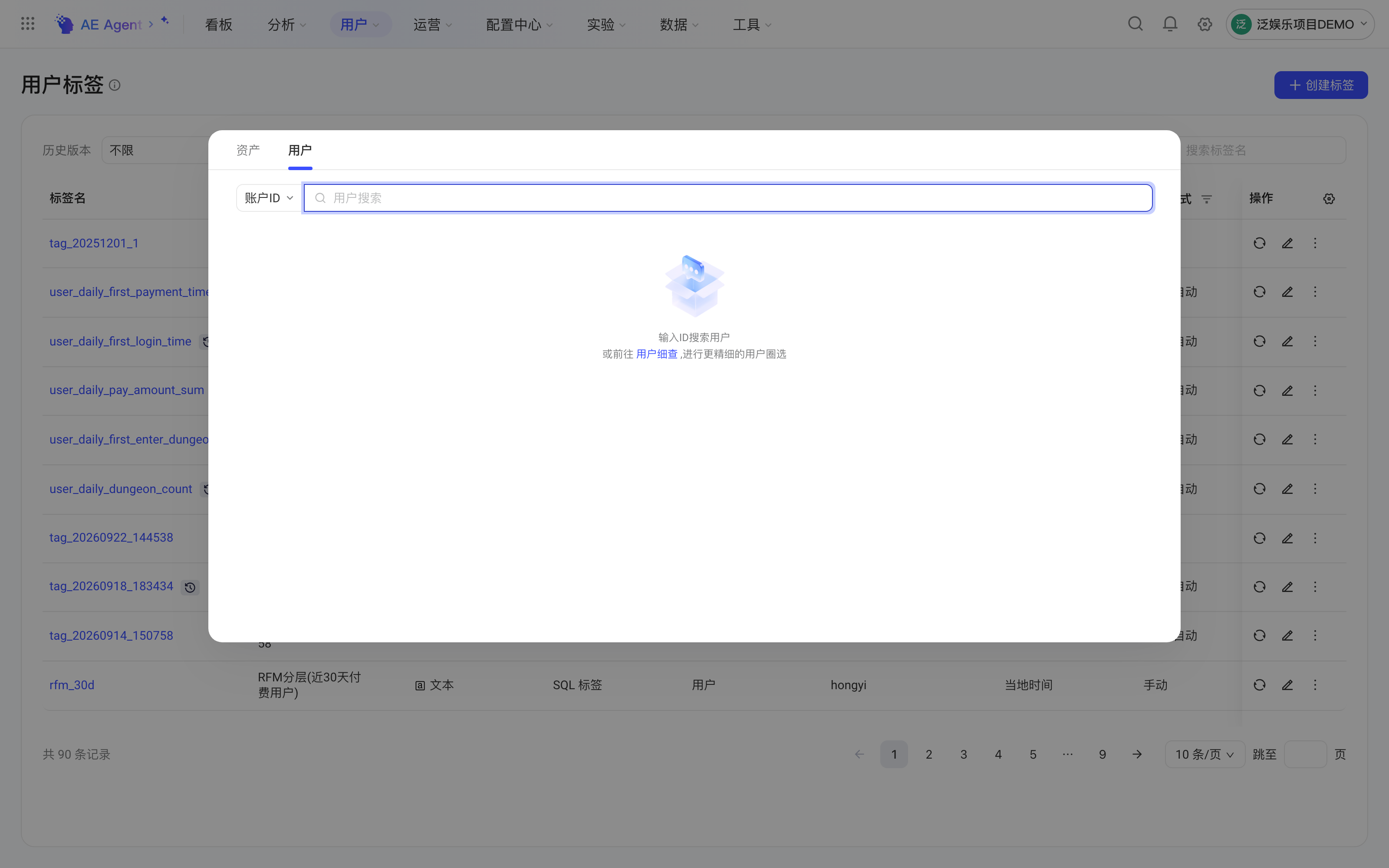Image resolution: width=1389 pixels, height=868 pixels.
Task: Click the filter icon in the table header
Action: [x=1207, y=199]
